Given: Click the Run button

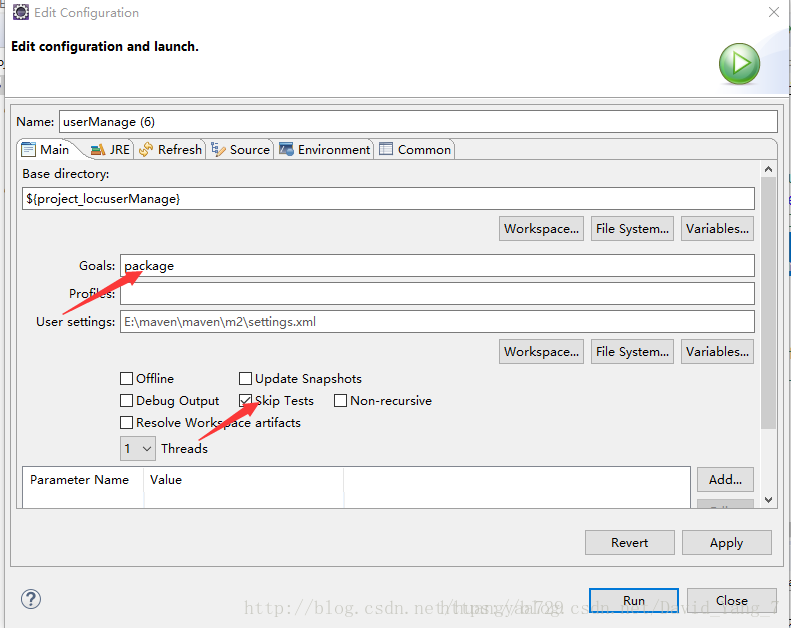Looking at the screenshot, I should coord(634,600).
